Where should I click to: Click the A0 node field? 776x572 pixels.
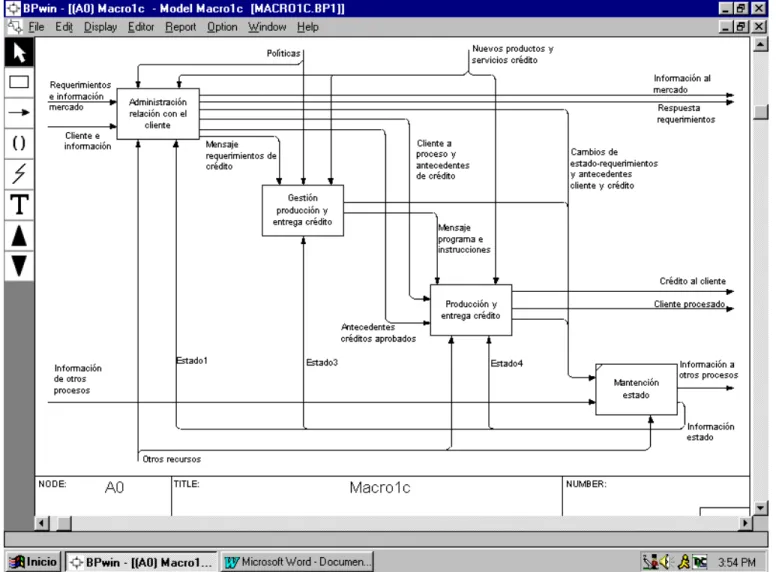[x=114, y=488]
